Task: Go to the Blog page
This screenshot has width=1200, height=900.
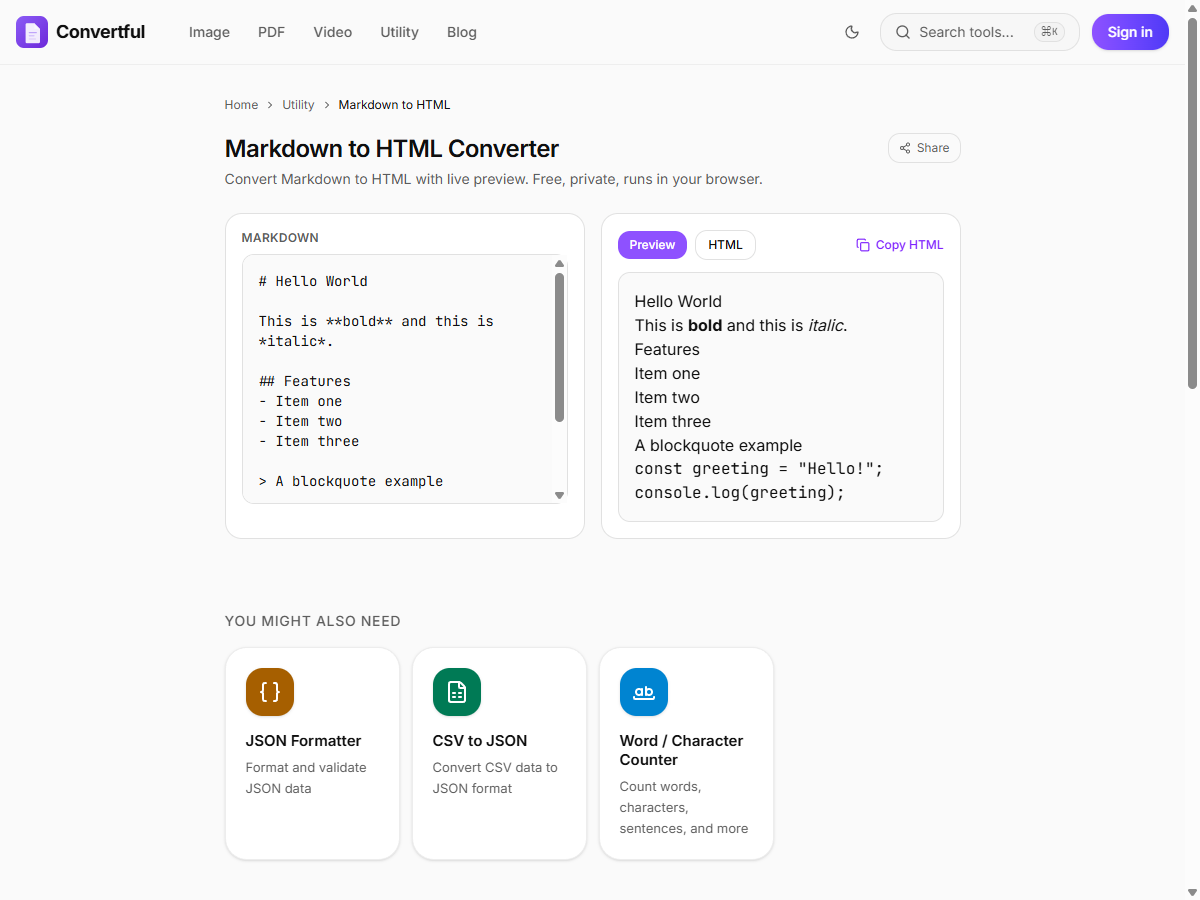Action: [462, 32]
